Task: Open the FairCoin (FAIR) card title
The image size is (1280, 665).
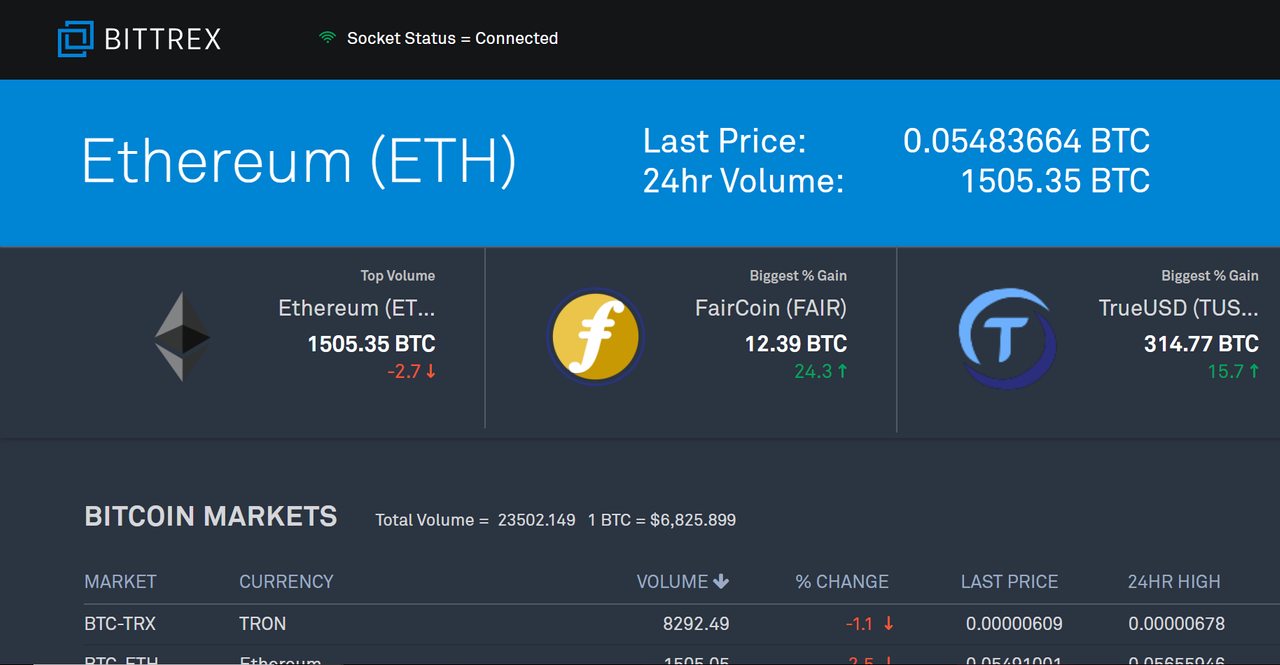Action: click(x=771, y=308)
